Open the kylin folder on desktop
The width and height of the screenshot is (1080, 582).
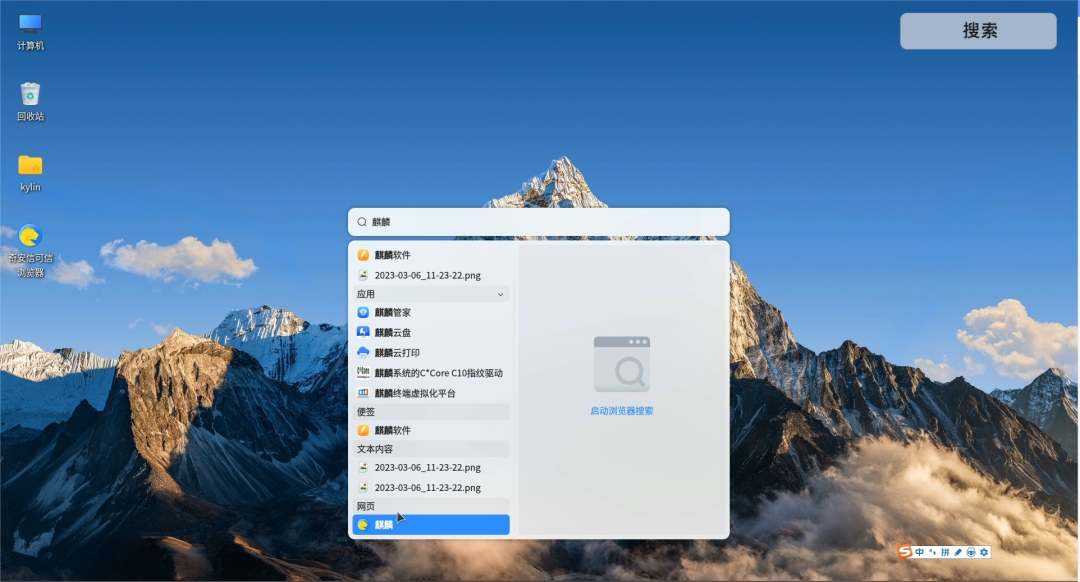(30, 173)
